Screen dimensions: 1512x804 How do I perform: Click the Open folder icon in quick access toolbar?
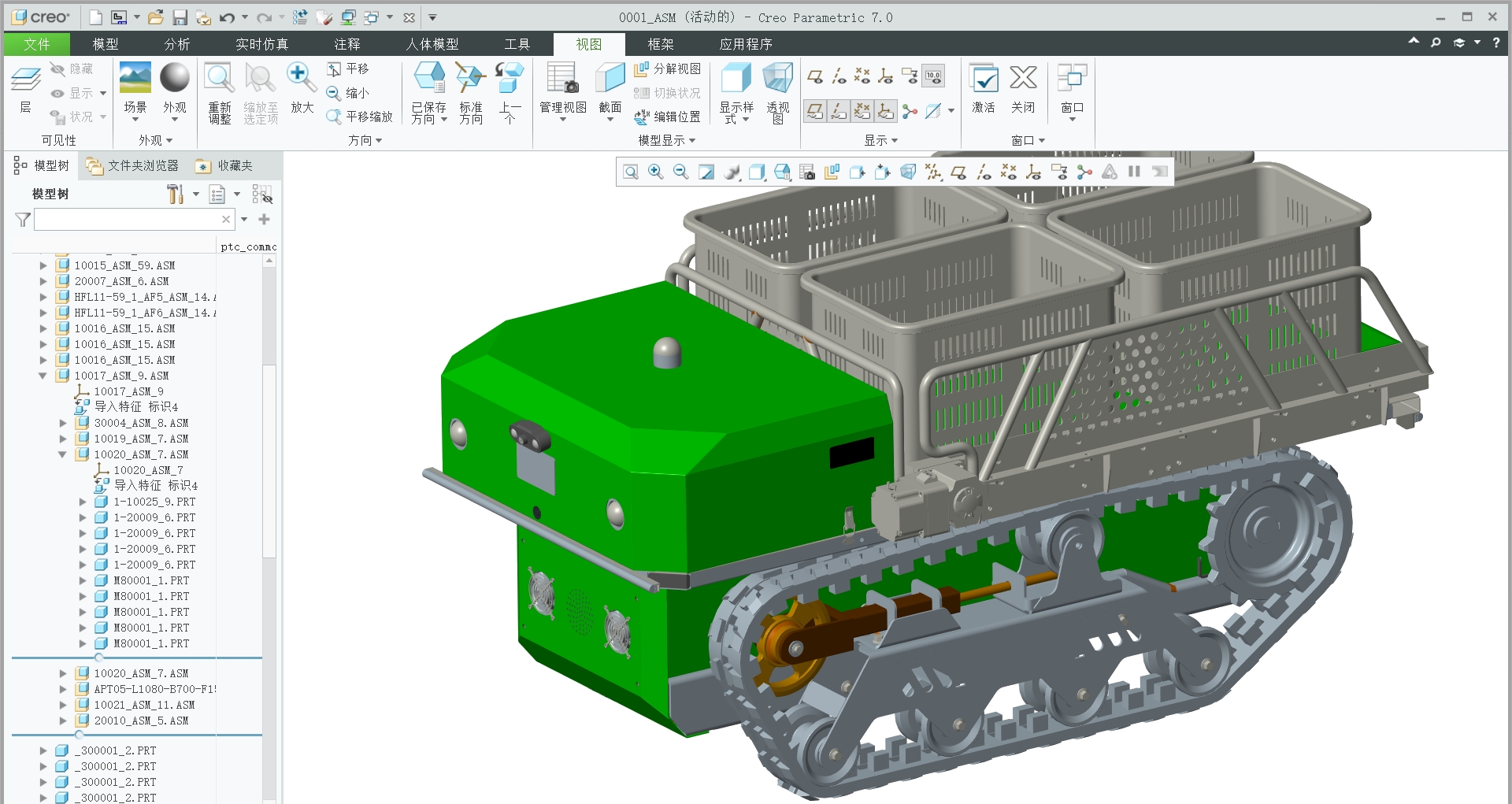pyautogui.click(x=156, y=17)
